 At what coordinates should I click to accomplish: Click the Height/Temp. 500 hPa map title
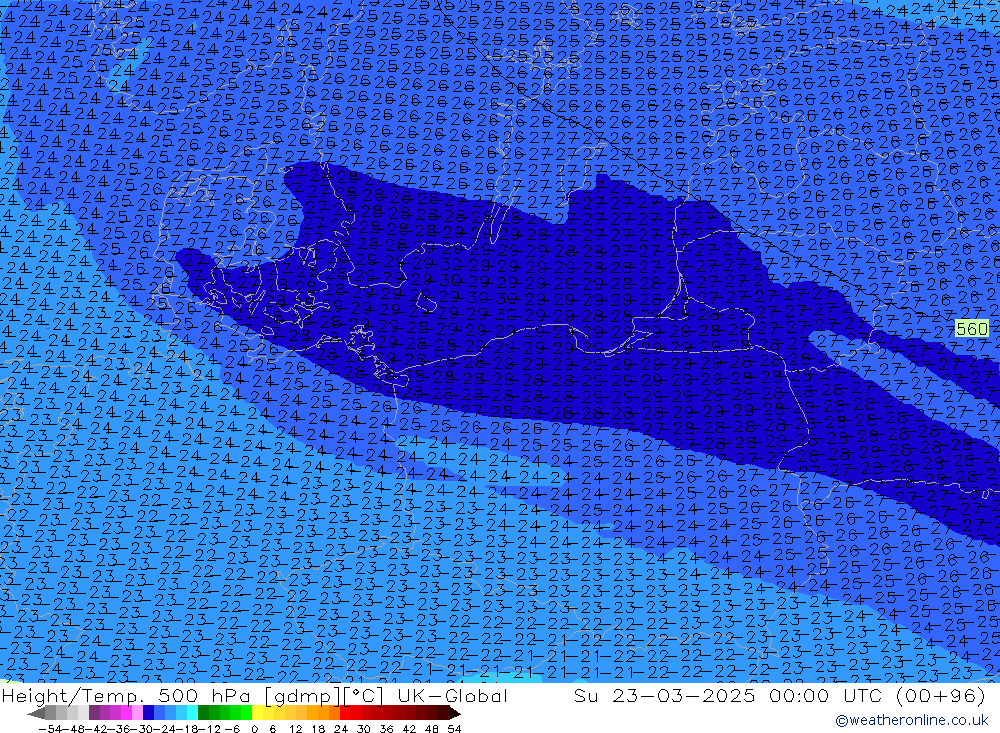tap(128, 695)
